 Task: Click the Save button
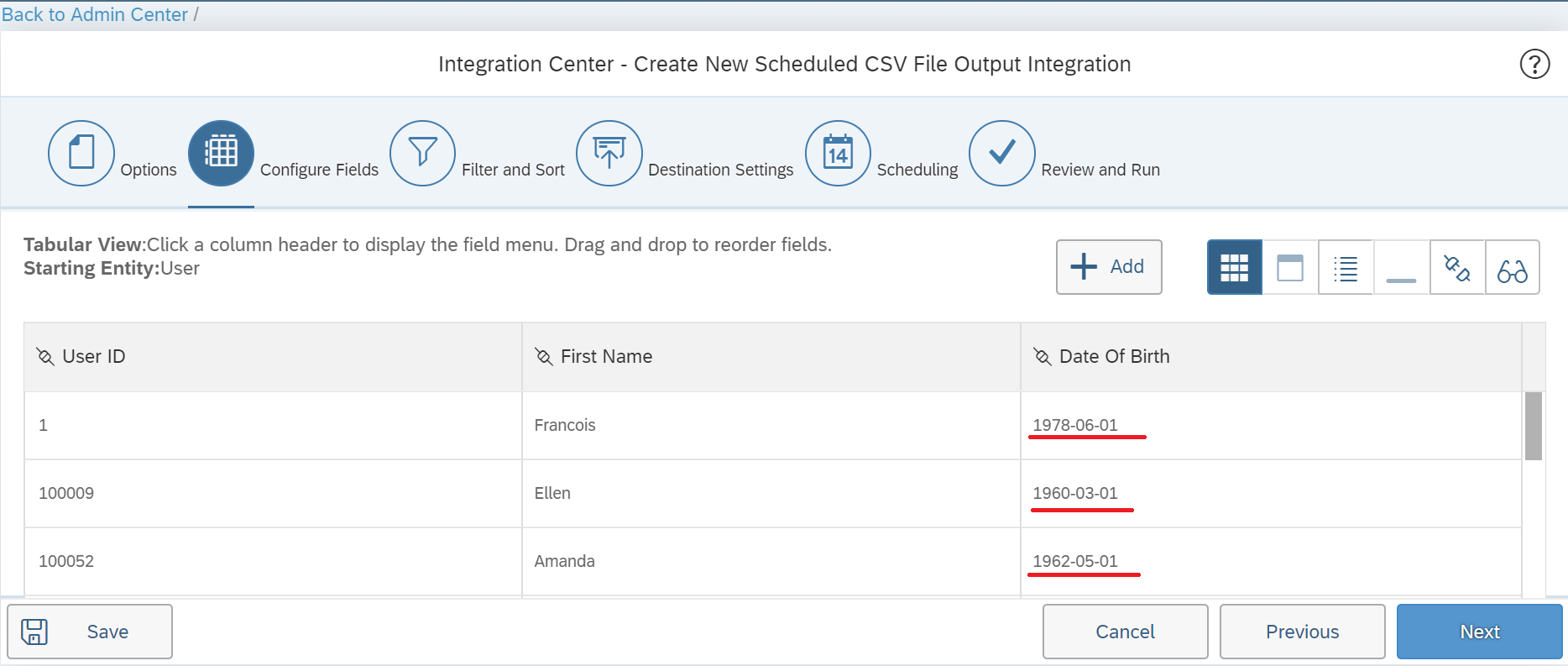(90, 632)
